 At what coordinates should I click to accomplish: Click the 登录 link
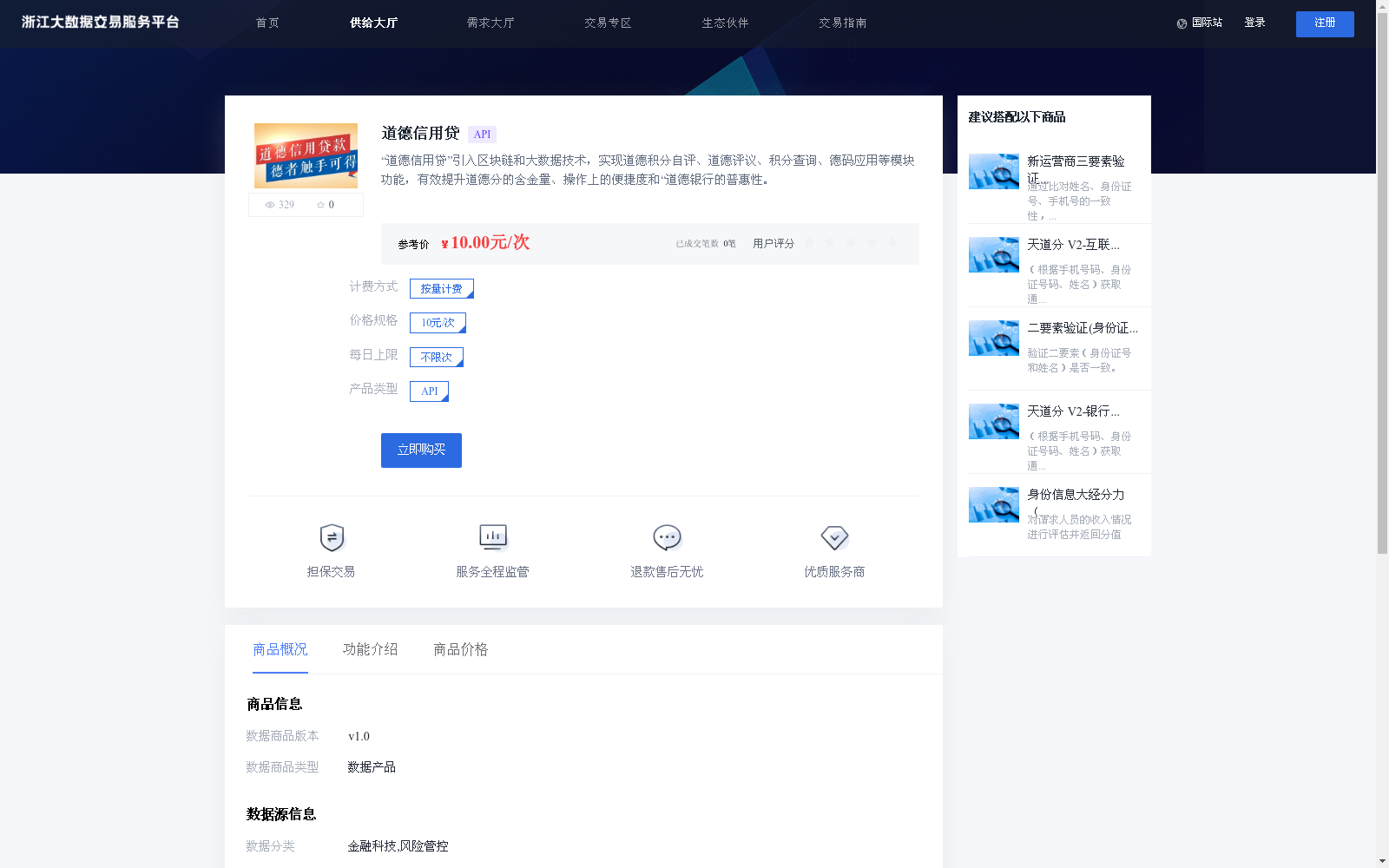1254,23
